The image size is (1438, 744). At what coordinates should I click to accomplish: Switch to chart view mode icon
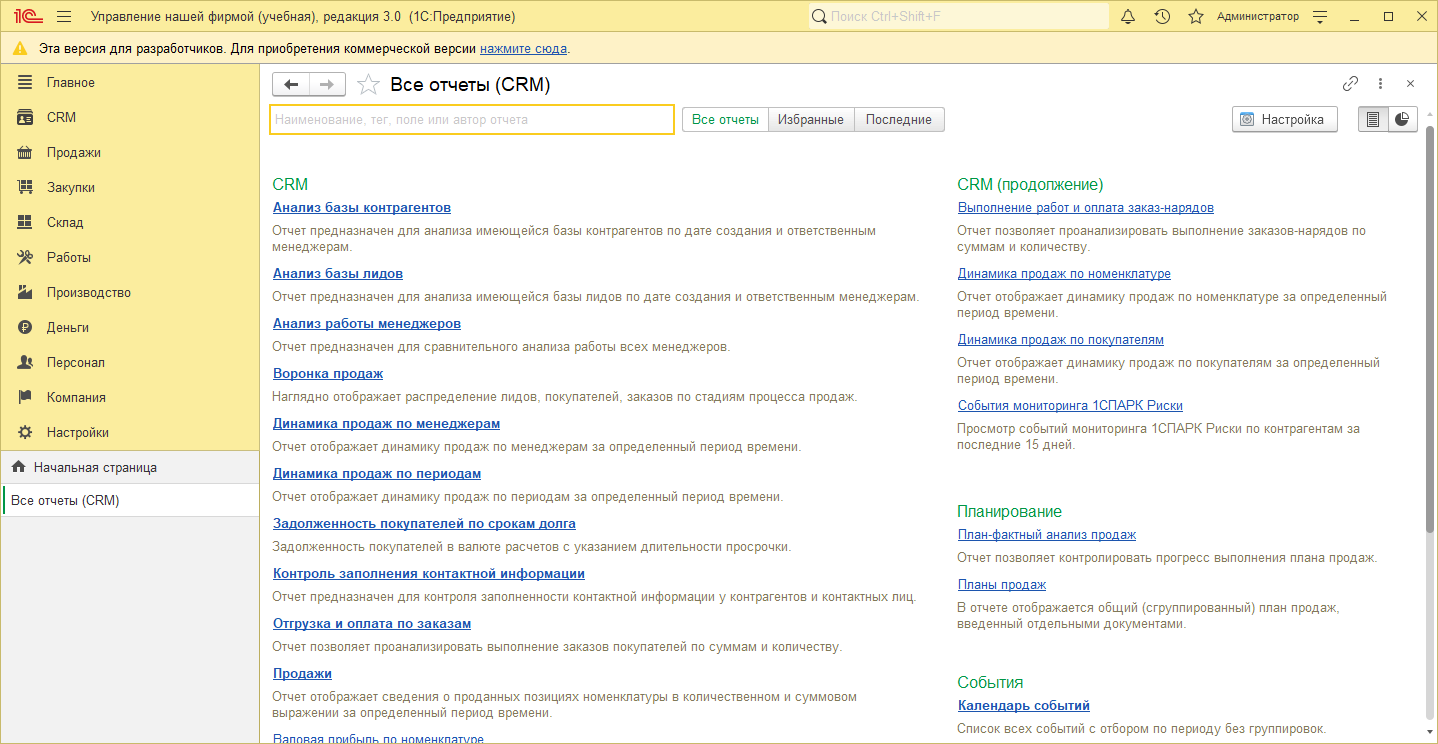pyautogui.click(x=1403, y=119)
